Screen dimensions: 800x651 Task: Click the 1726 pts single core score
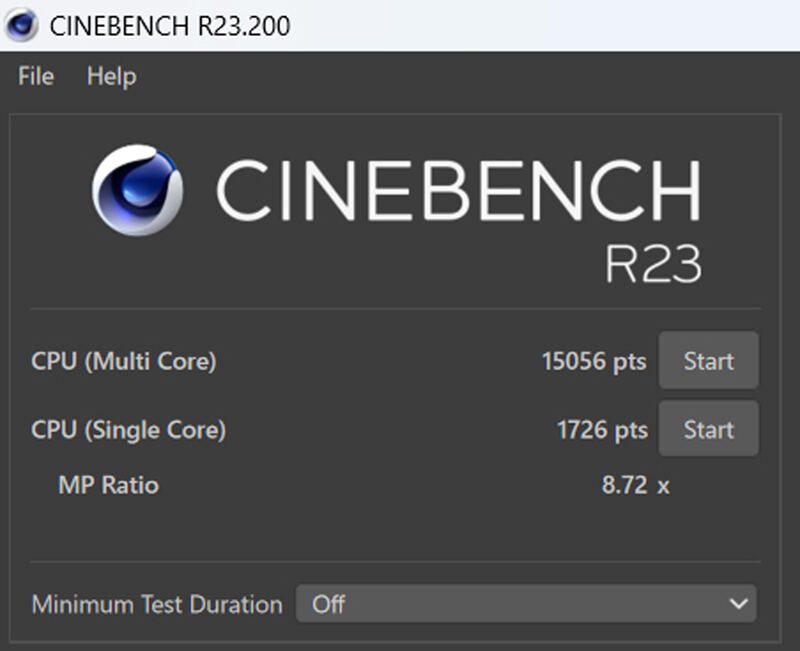(x=602, y=430)
